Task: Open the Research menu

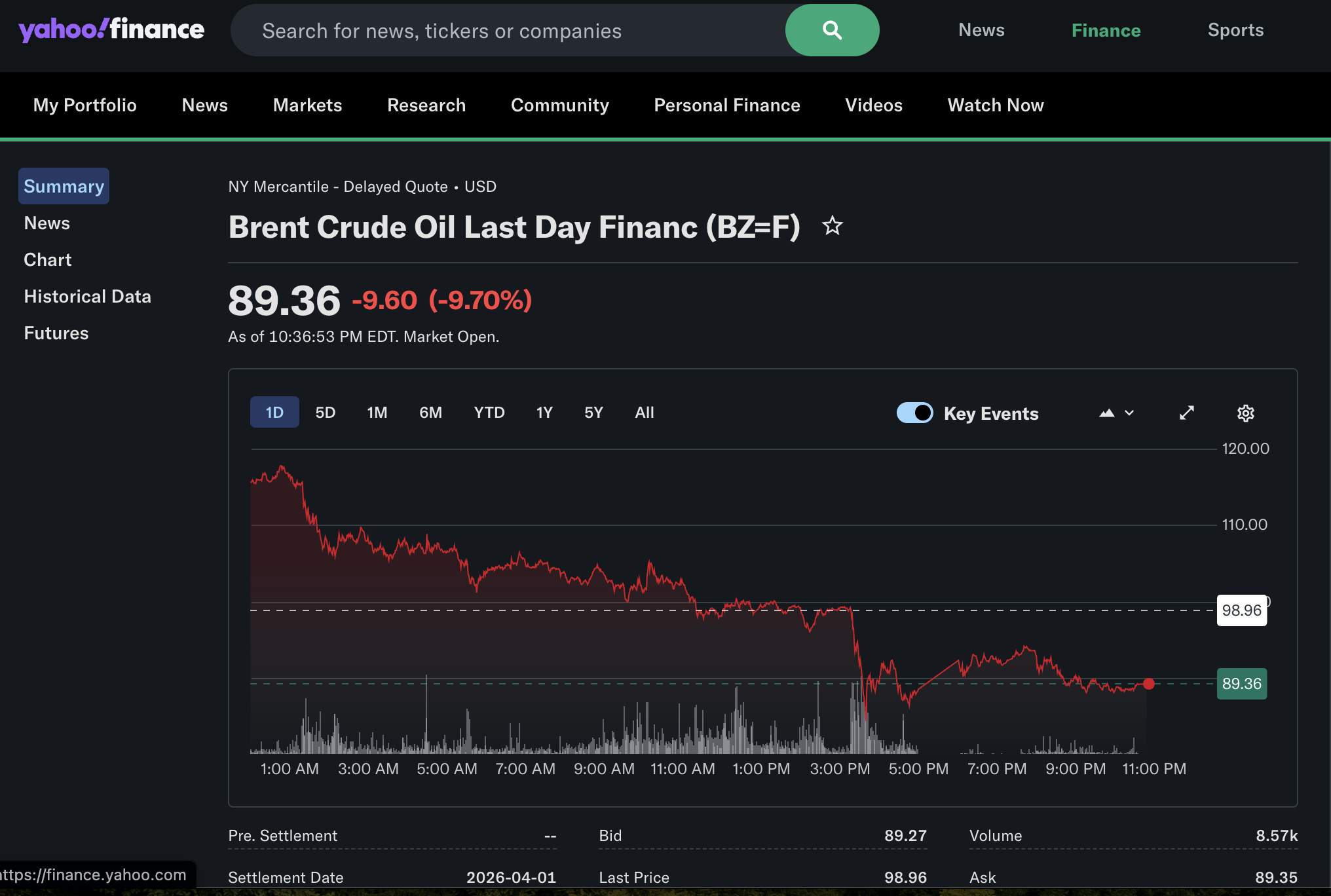Action: [x=426, y=105]
